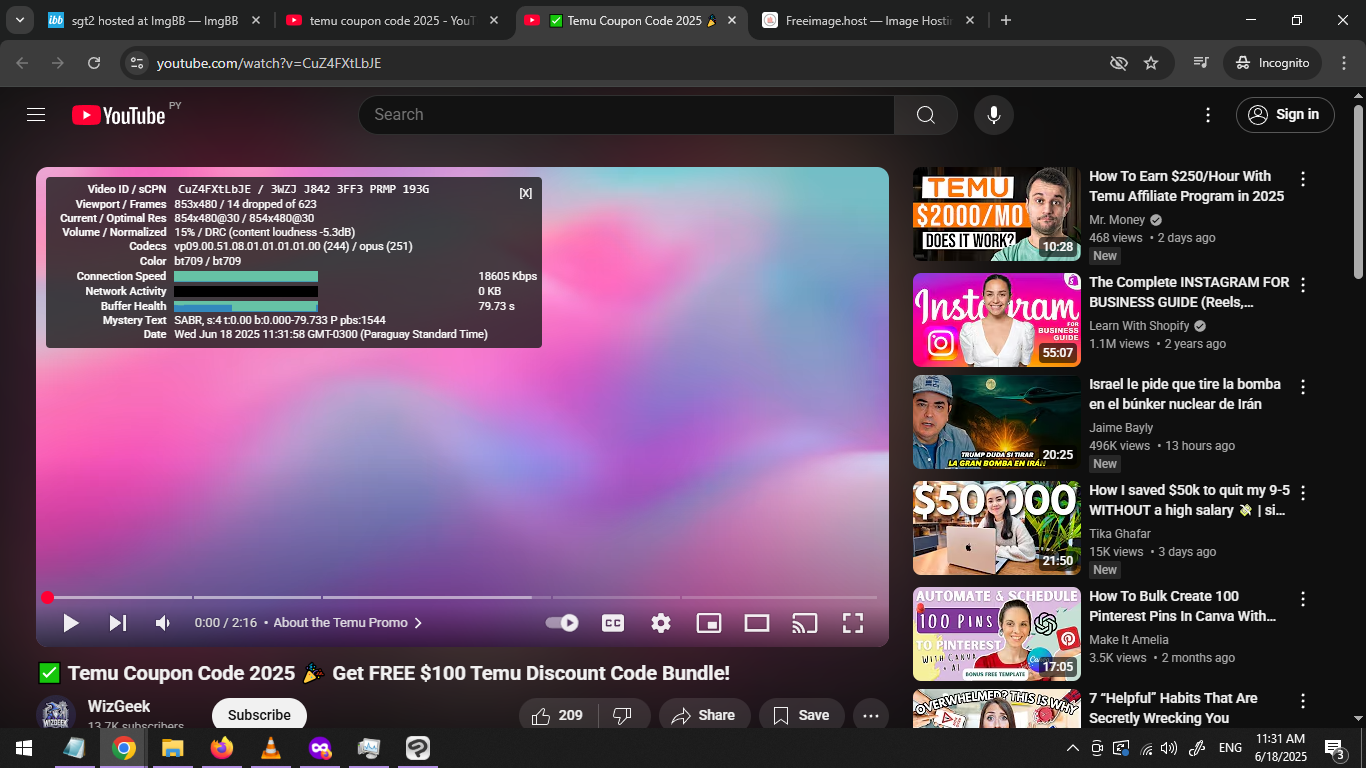
Task: Close the Freeimage.host tab
Action: [x=969, y=21]
